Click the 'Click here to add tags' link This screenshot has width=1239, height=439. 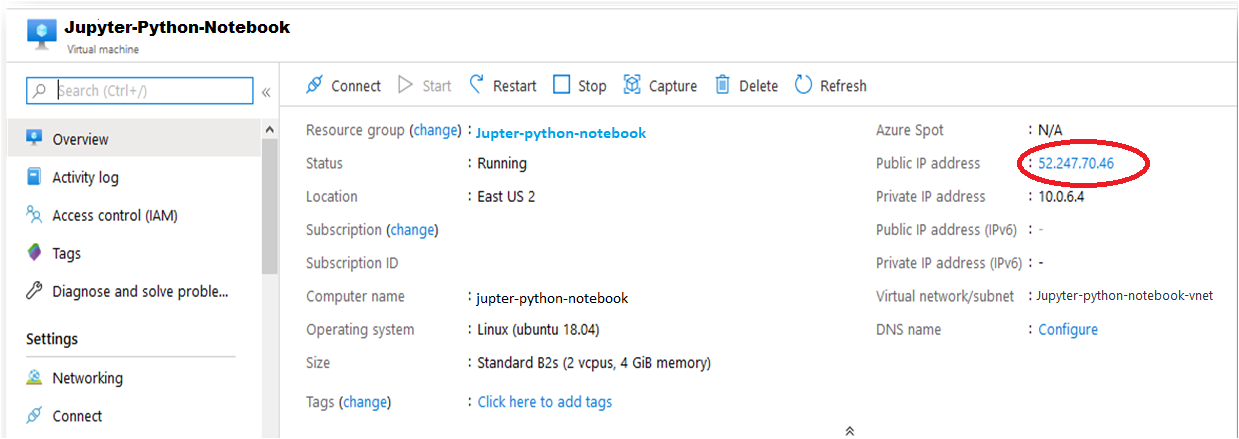[545, 402]
